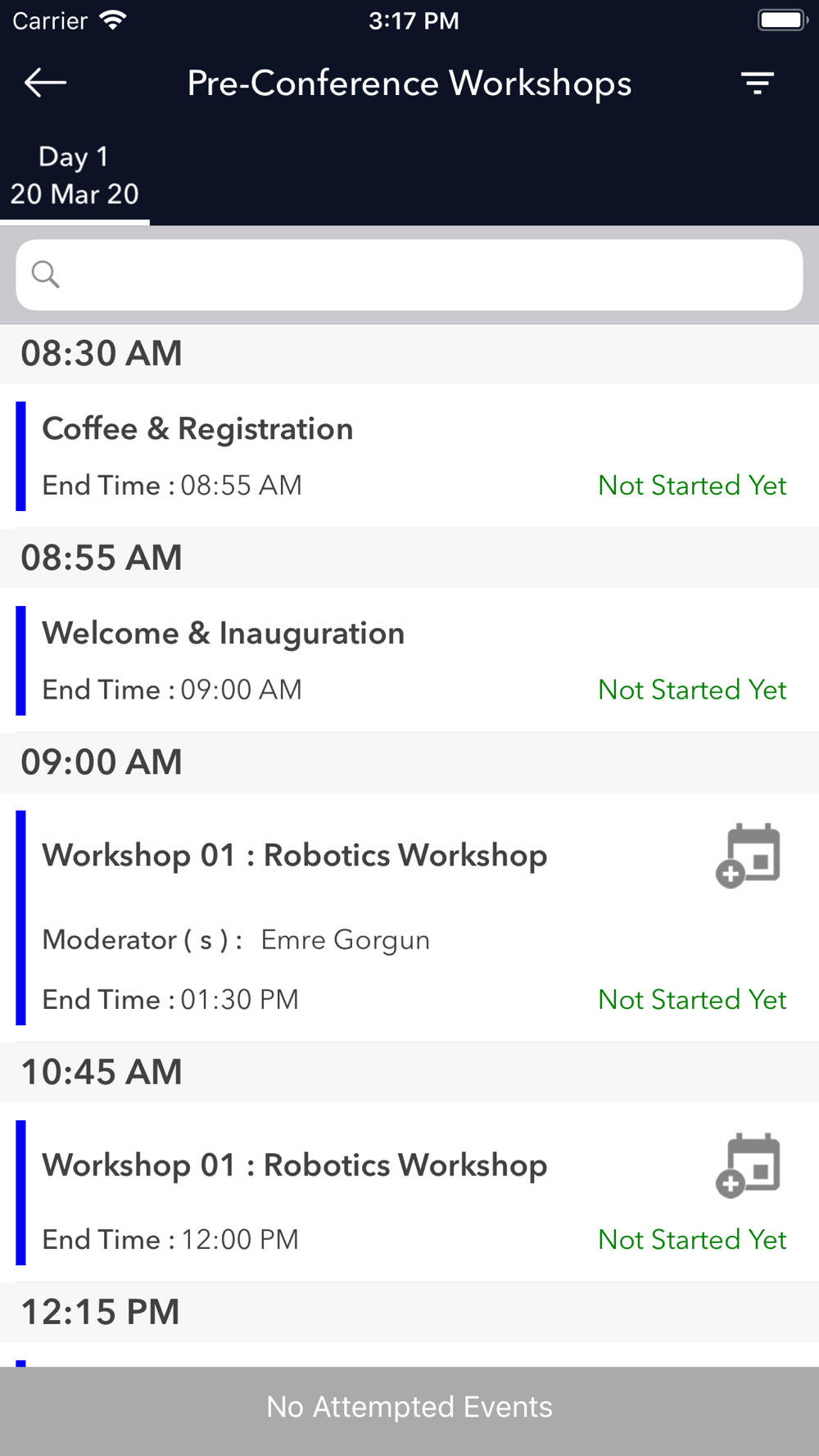Screen dimensions: 819x1456
Task: Tap moderator name Emre Gorgun
Action: point(345,940)
